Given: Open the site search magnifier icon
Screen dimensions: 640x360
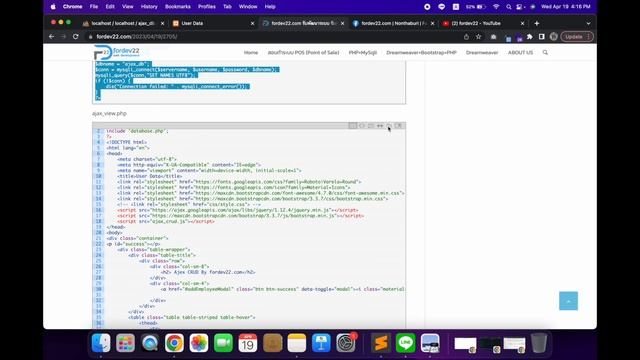Looking at the screenshot, I should tap(545, 53).
